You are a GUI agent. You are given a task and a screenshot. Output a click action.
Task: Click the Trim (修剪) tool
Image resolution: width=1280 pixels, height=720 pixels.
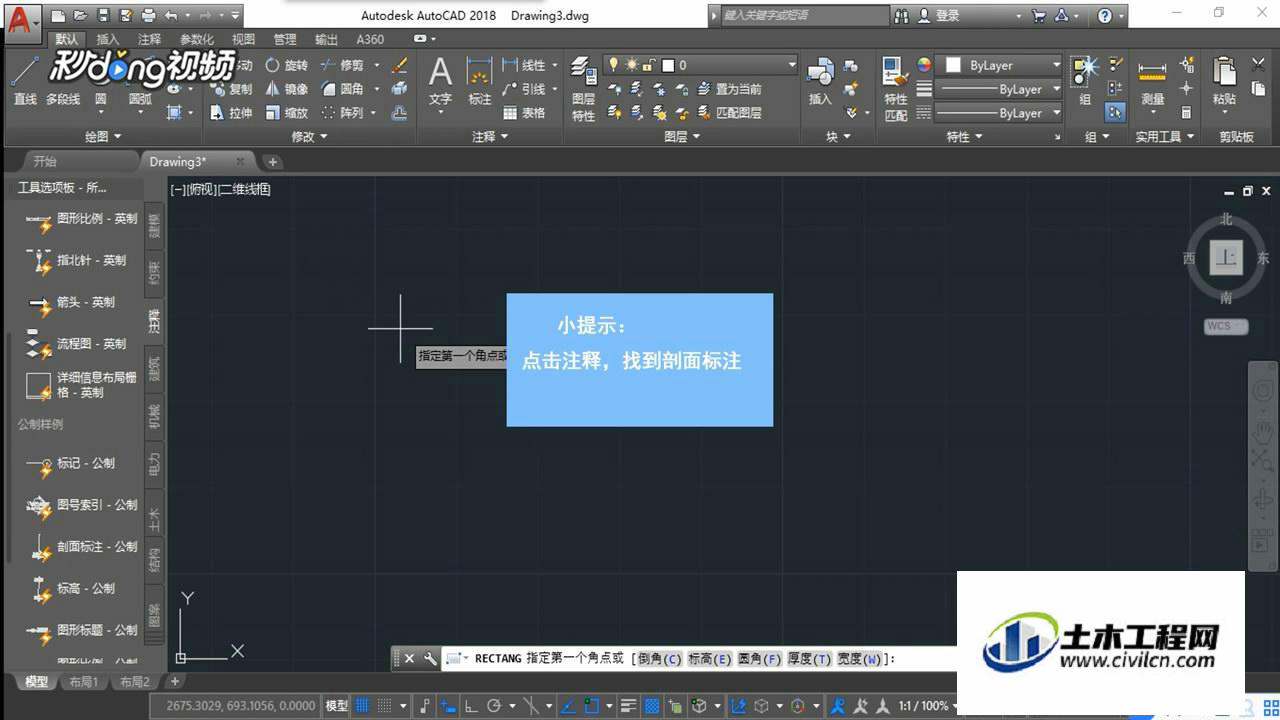pos(341,65)
